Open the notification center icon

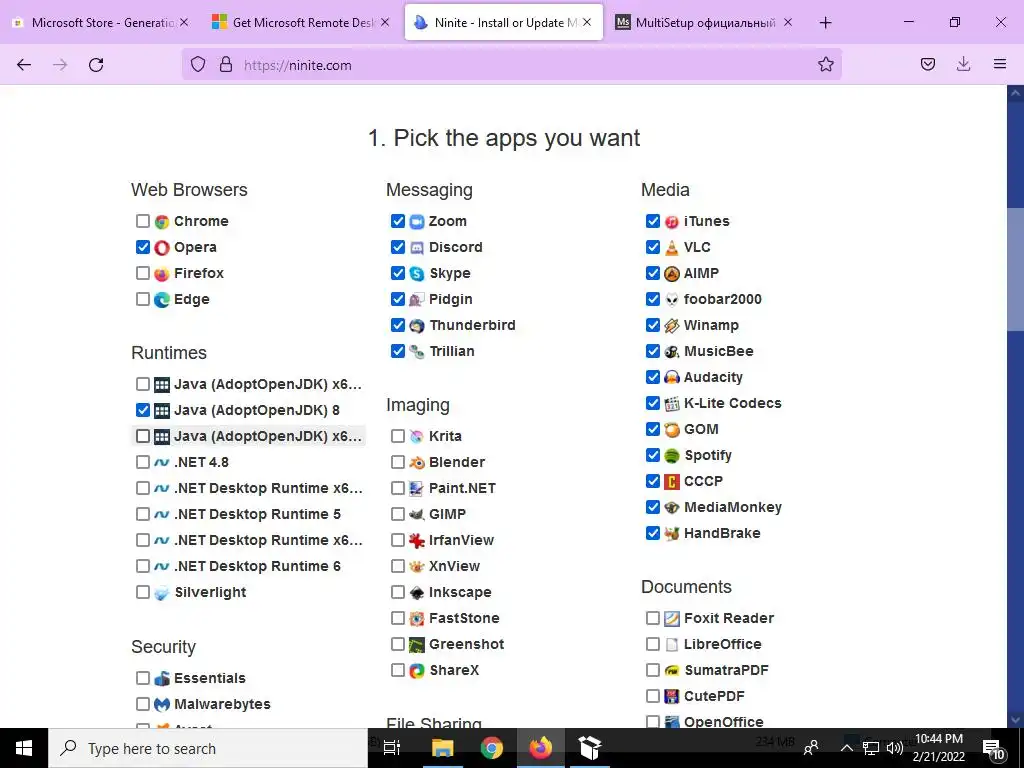993,748
